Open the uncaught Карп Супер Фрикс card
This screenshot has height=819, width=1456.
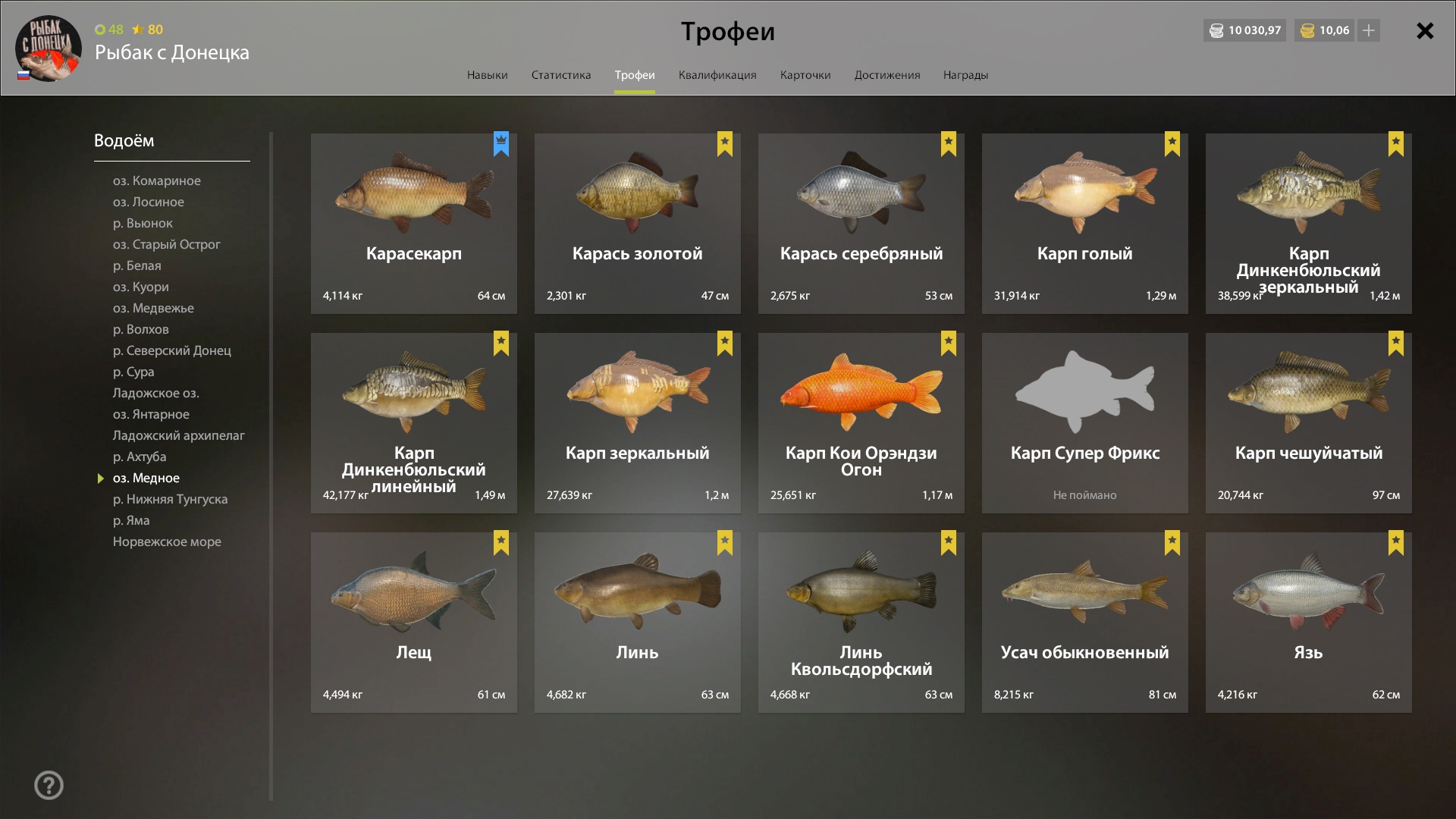pos(1085,423)
